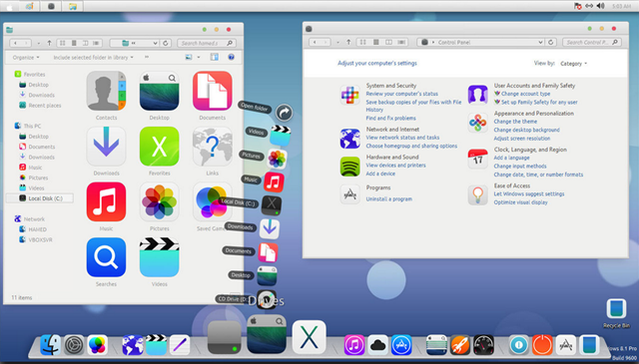Viewport: 639px width, 364px height.
Task: Open the Videos clapperboard folder in explorer
Action: [x=159, y=257]
